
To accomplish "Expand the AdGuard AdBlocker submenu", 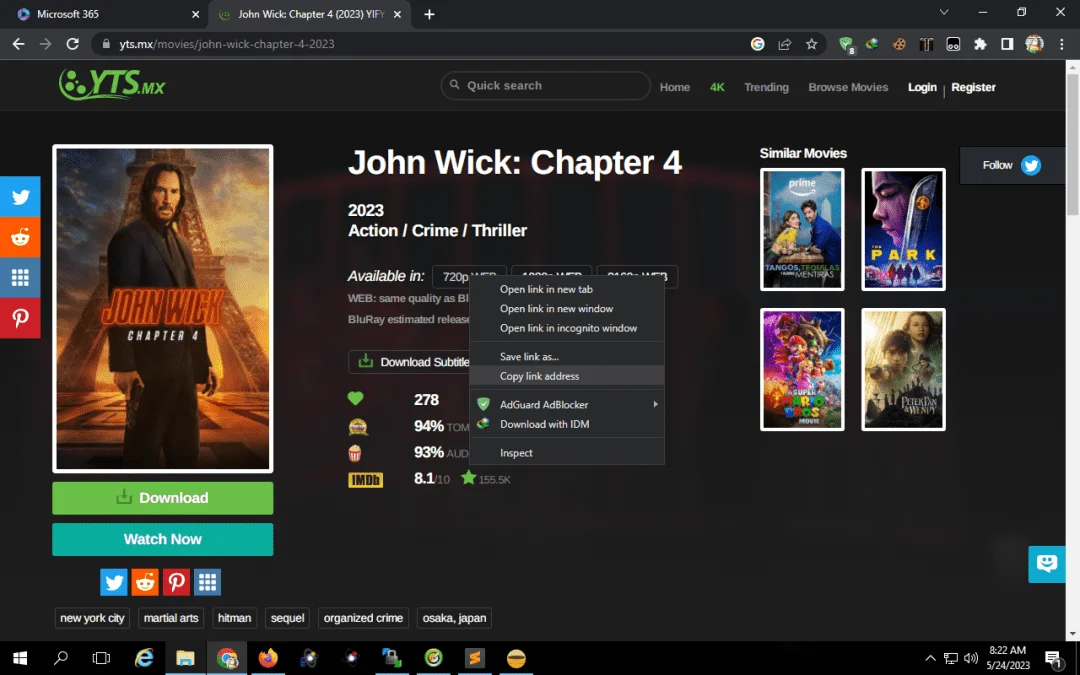I will (567, 404).
